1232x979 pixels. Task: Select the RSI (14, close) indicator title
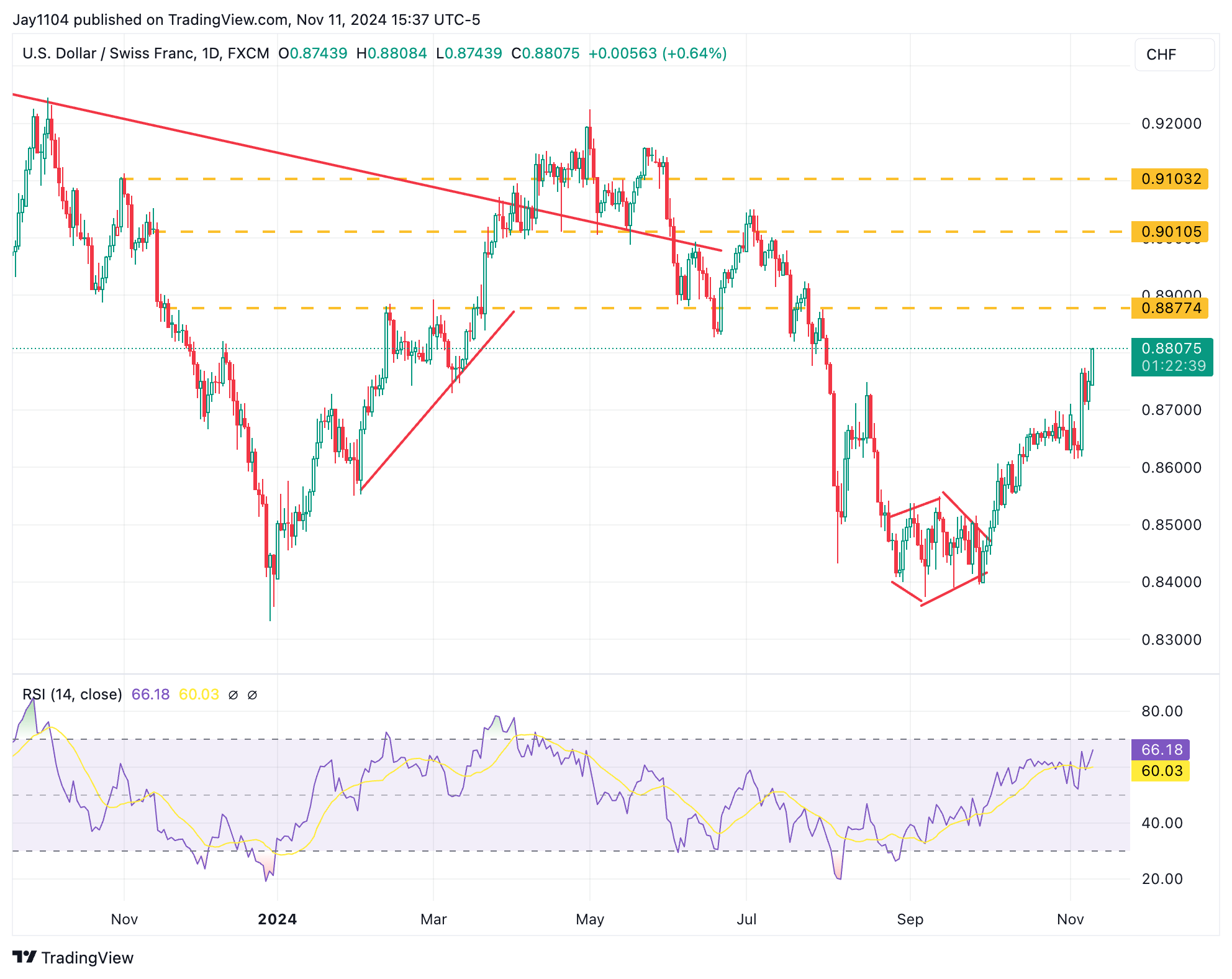(72, 694)
